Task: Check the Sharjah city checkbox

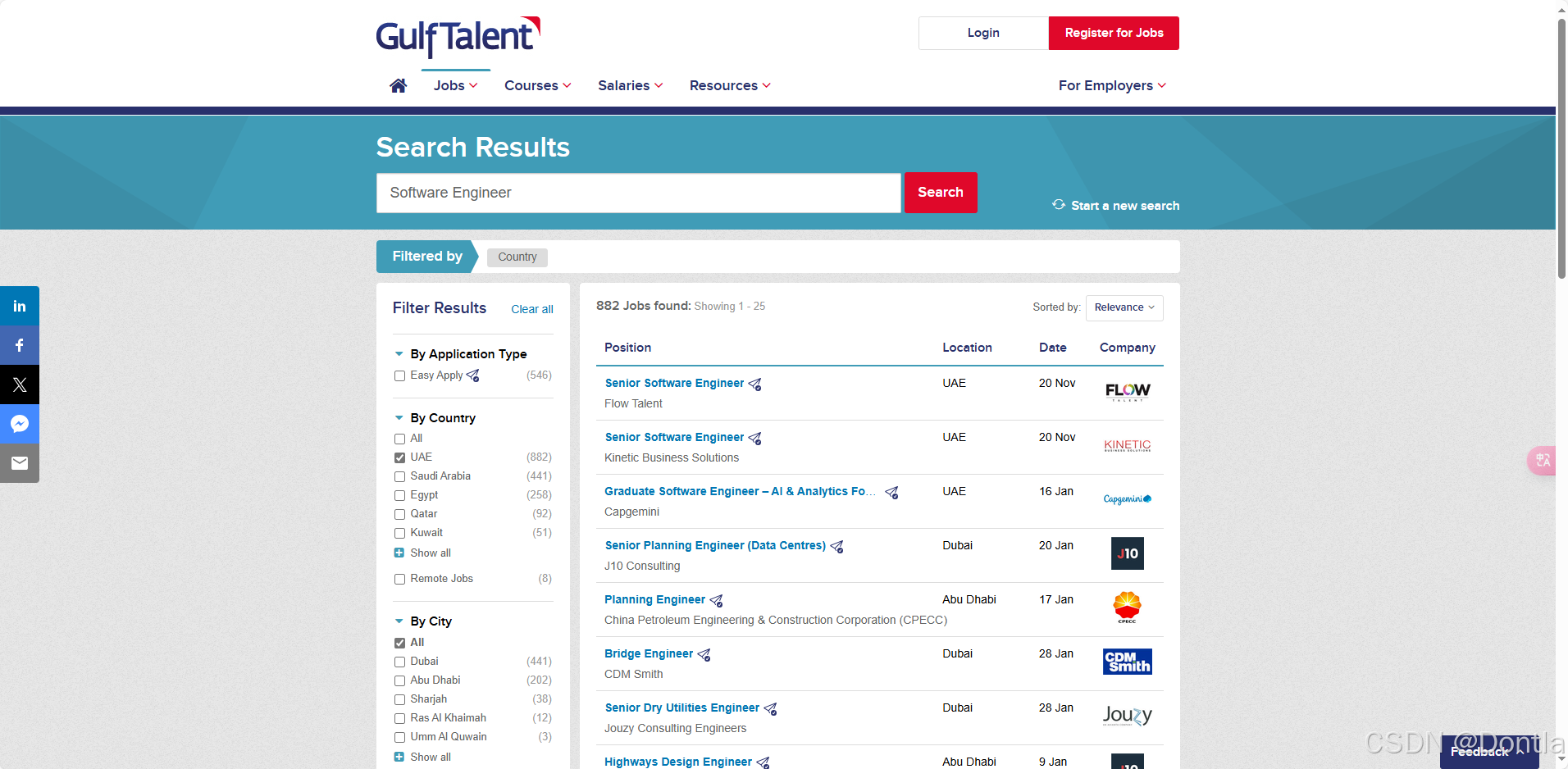Action: 399,699
